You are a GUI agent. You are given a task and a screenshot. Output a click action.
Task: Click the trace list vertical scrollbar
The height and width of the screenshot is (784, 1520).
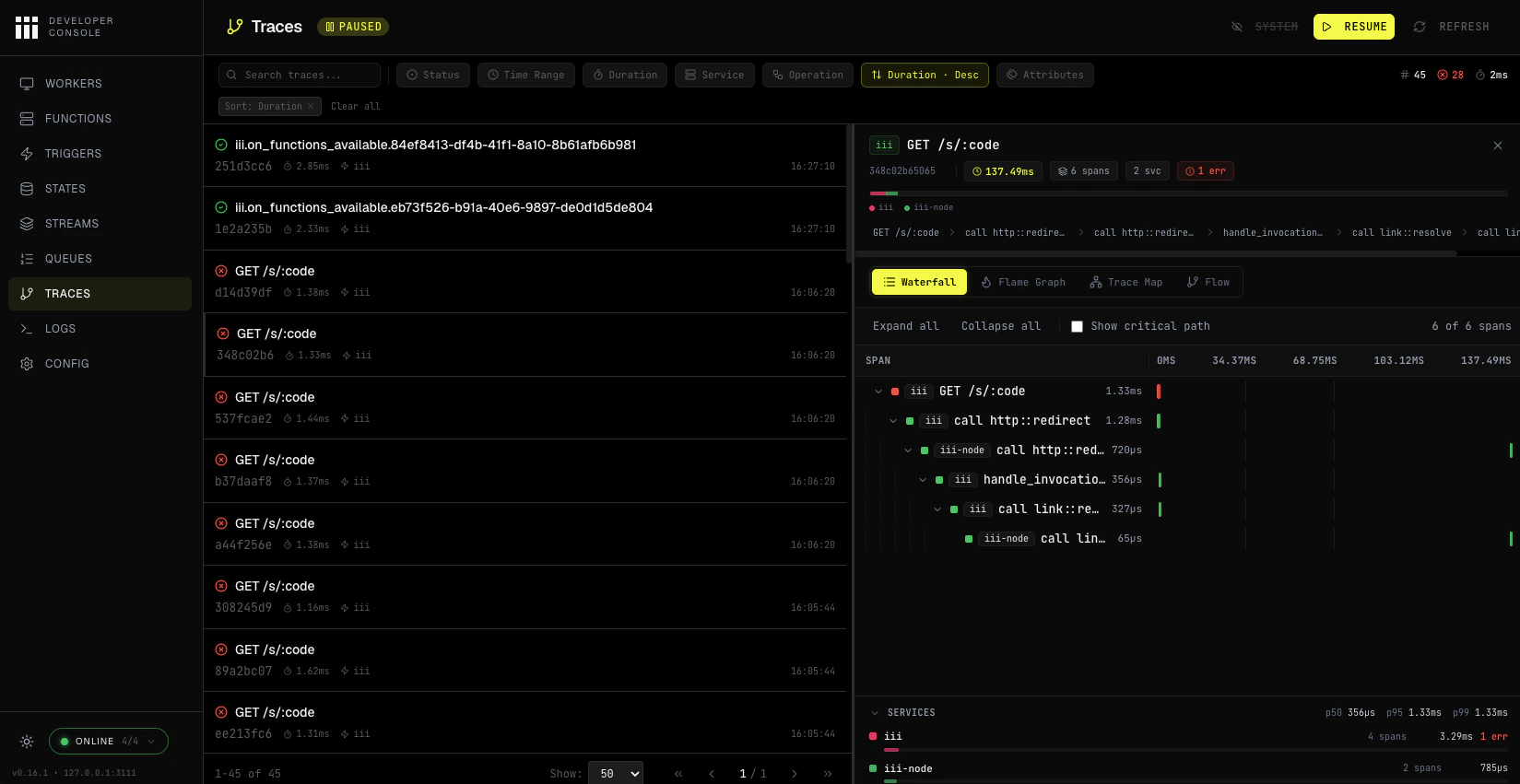click(x=849, y=193)
